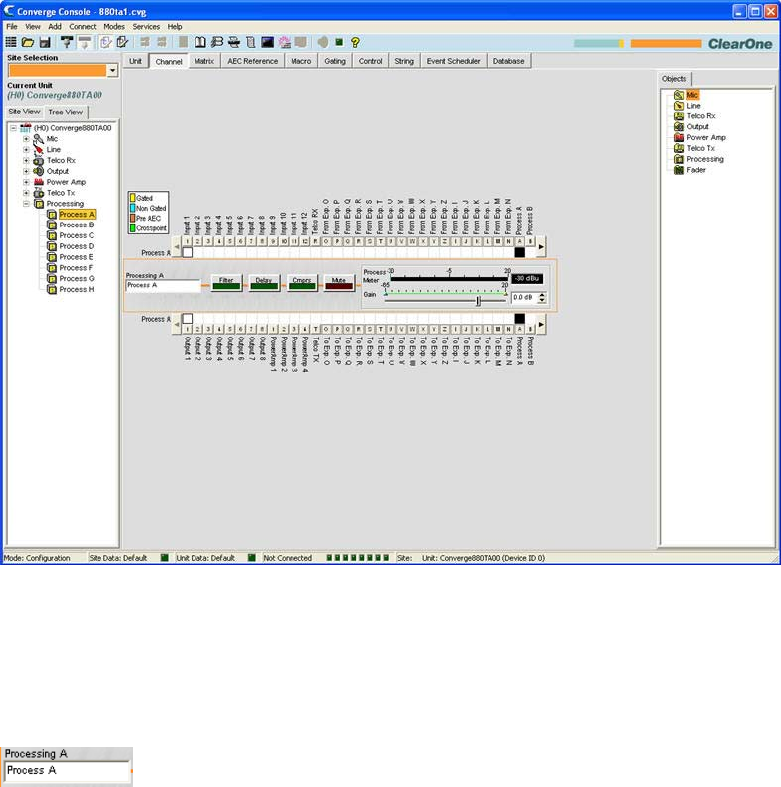The width and height of the screenshot is (781, 787).
Task: Select Telco Tx object in Objects panel
Action: [x=694, y=148]
